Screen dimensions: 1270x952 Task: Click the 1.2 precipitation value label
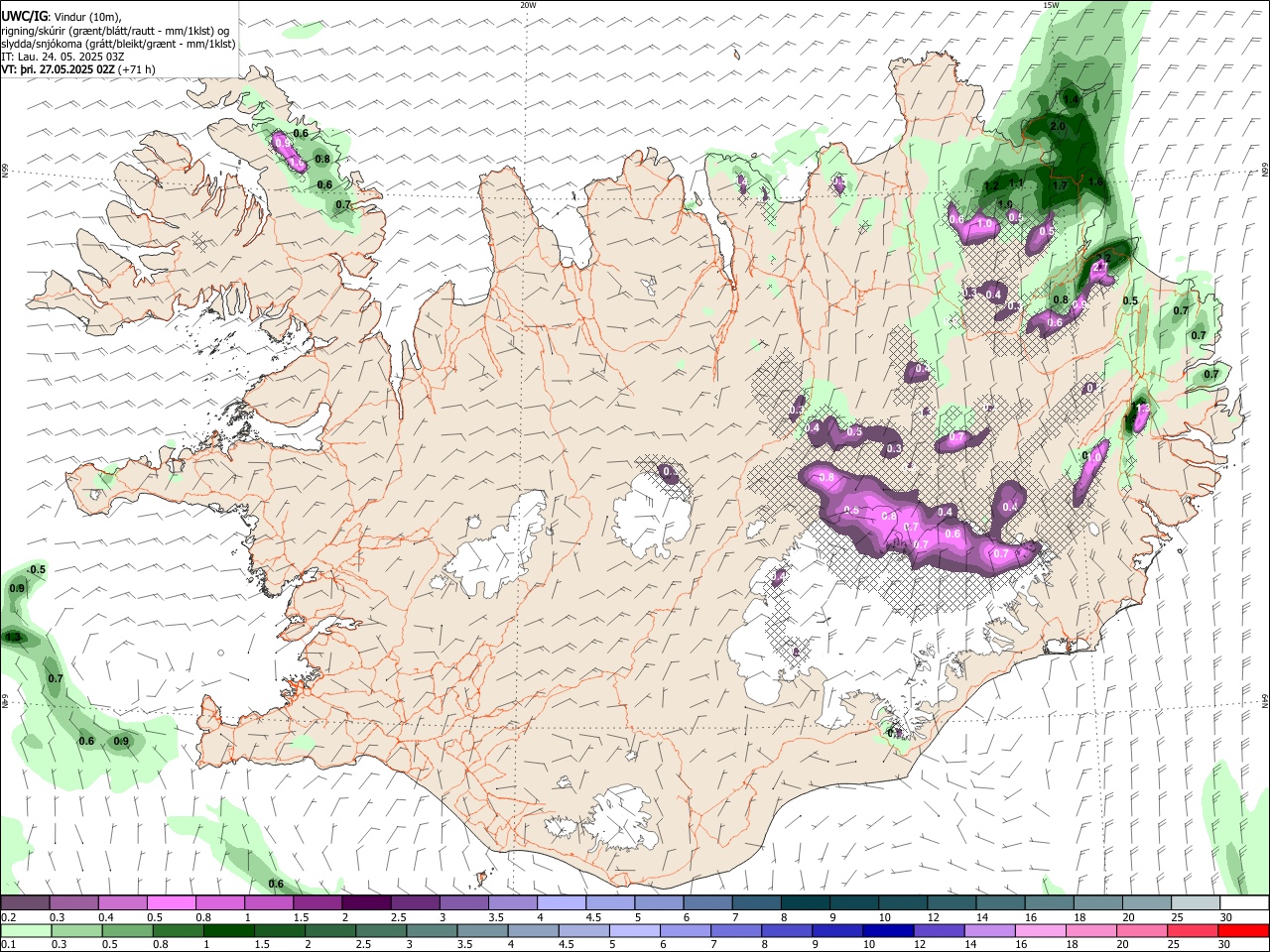[990, 186]
